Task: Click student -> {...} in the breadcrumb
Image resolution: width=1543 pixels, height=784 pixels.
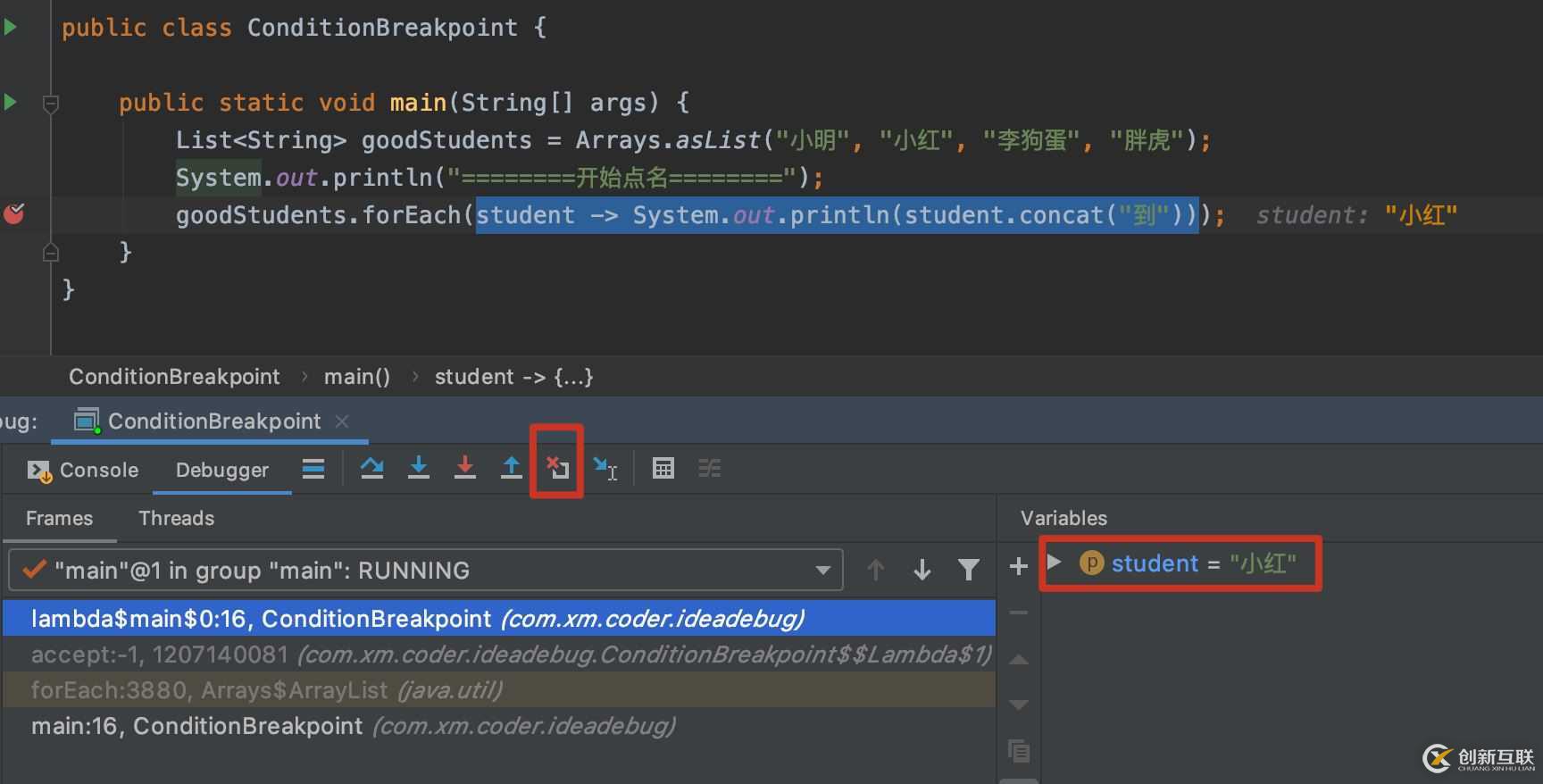Action: pyautogui.click(x=513, y=377)
